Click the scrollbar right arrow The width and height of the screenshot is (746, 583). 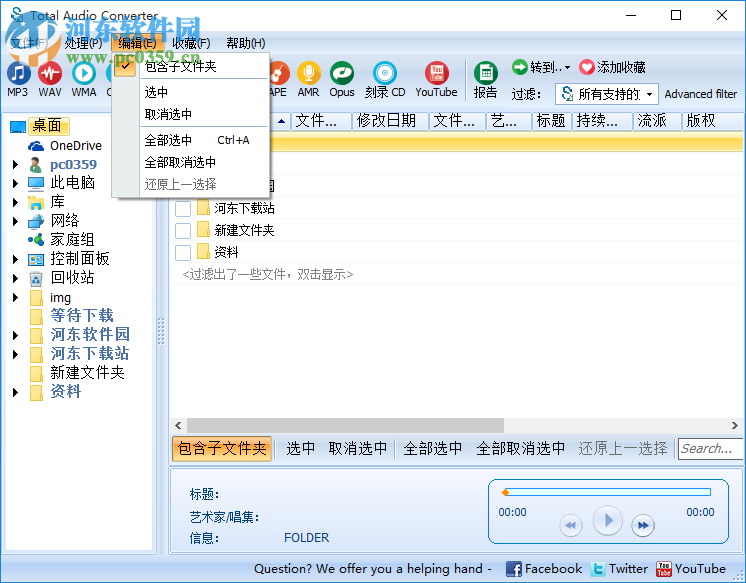(735, 425)
